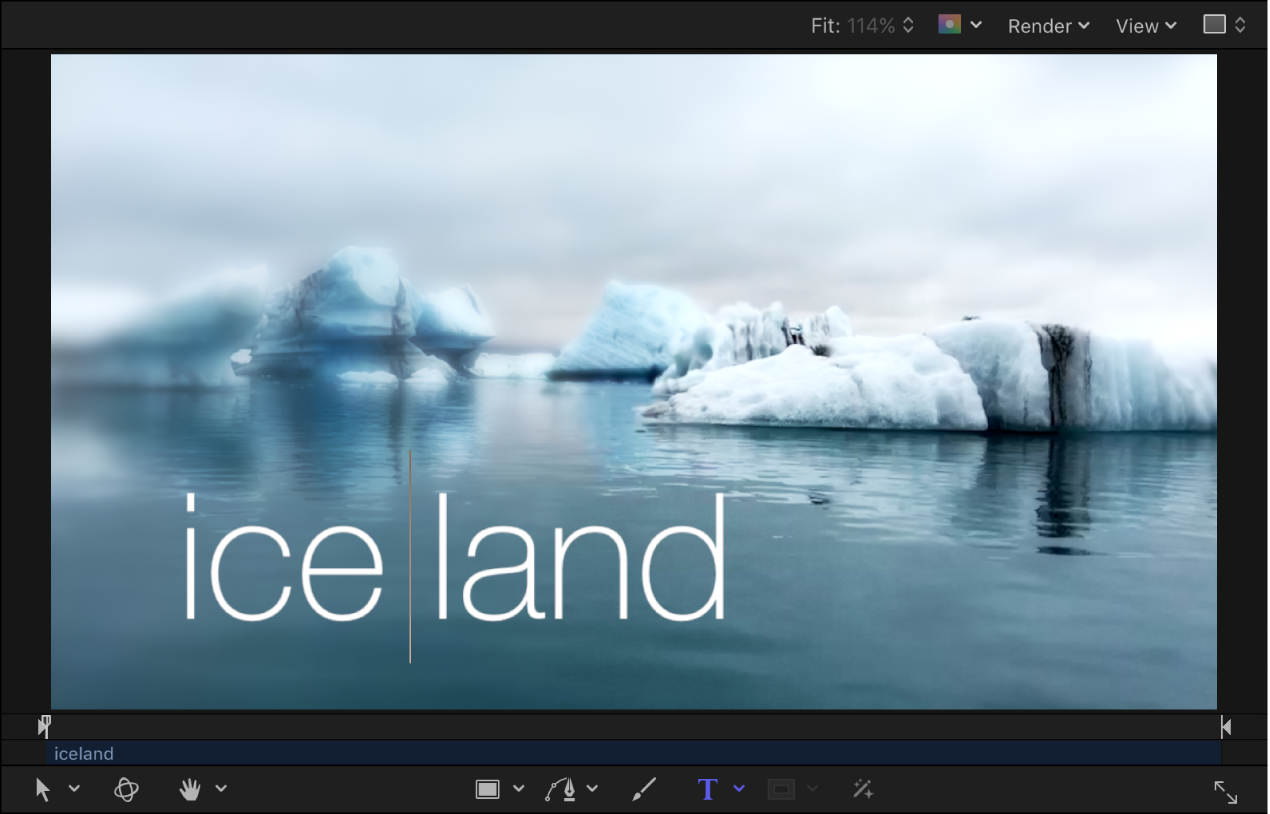Open the canvas view layout pop-up

(x=1224, y=25)
